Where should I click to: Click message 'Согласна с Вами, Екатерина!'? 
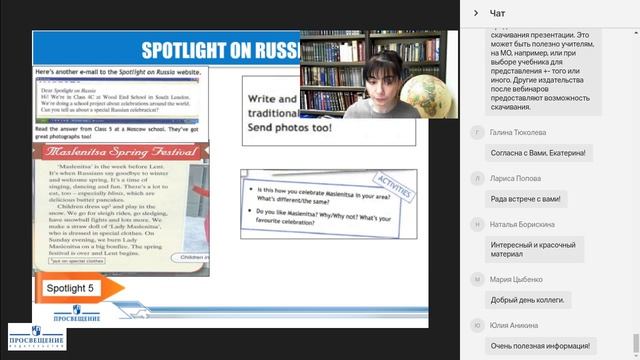[538, 153]
